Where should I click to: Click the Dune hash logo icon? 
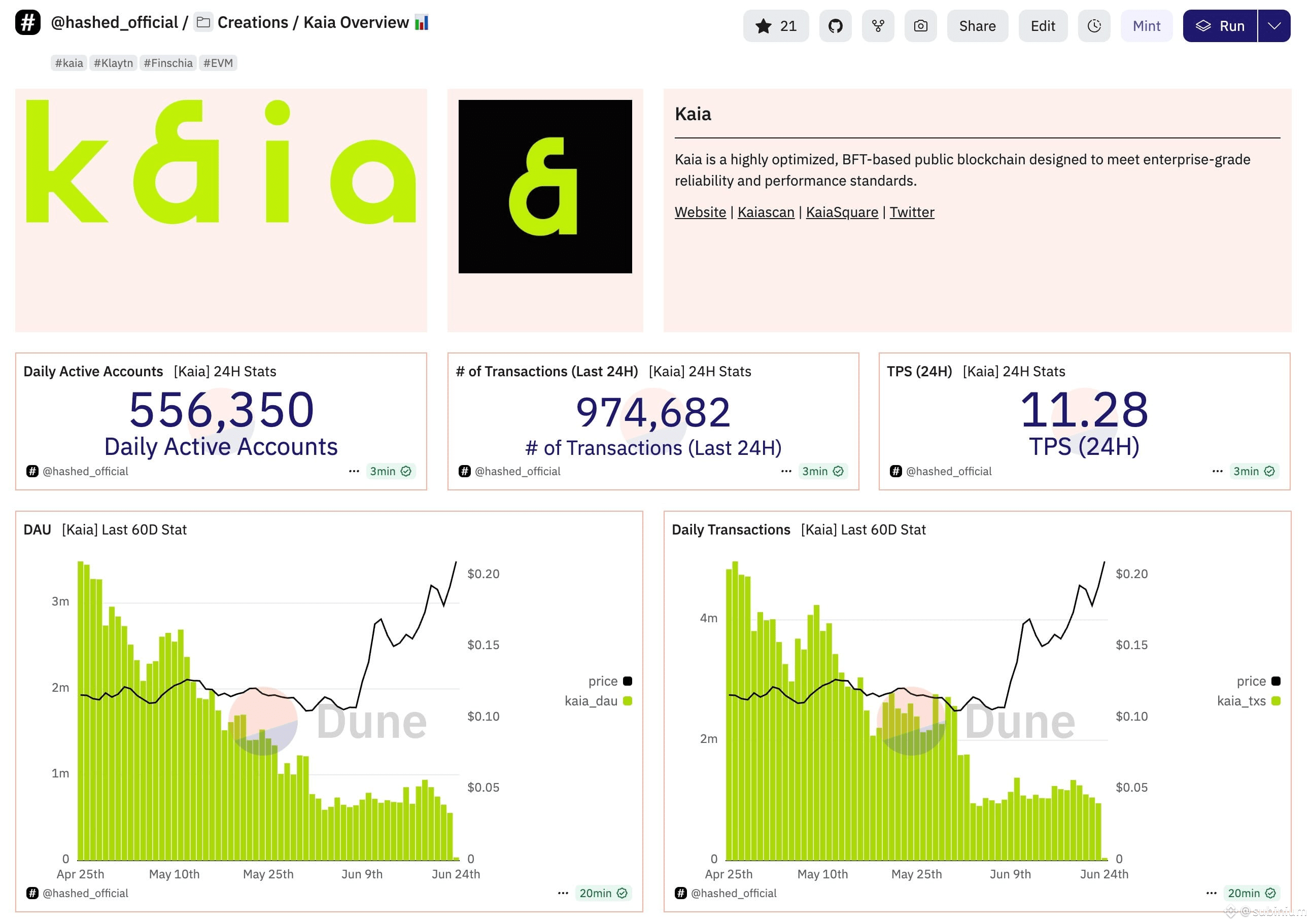point(27,23)
